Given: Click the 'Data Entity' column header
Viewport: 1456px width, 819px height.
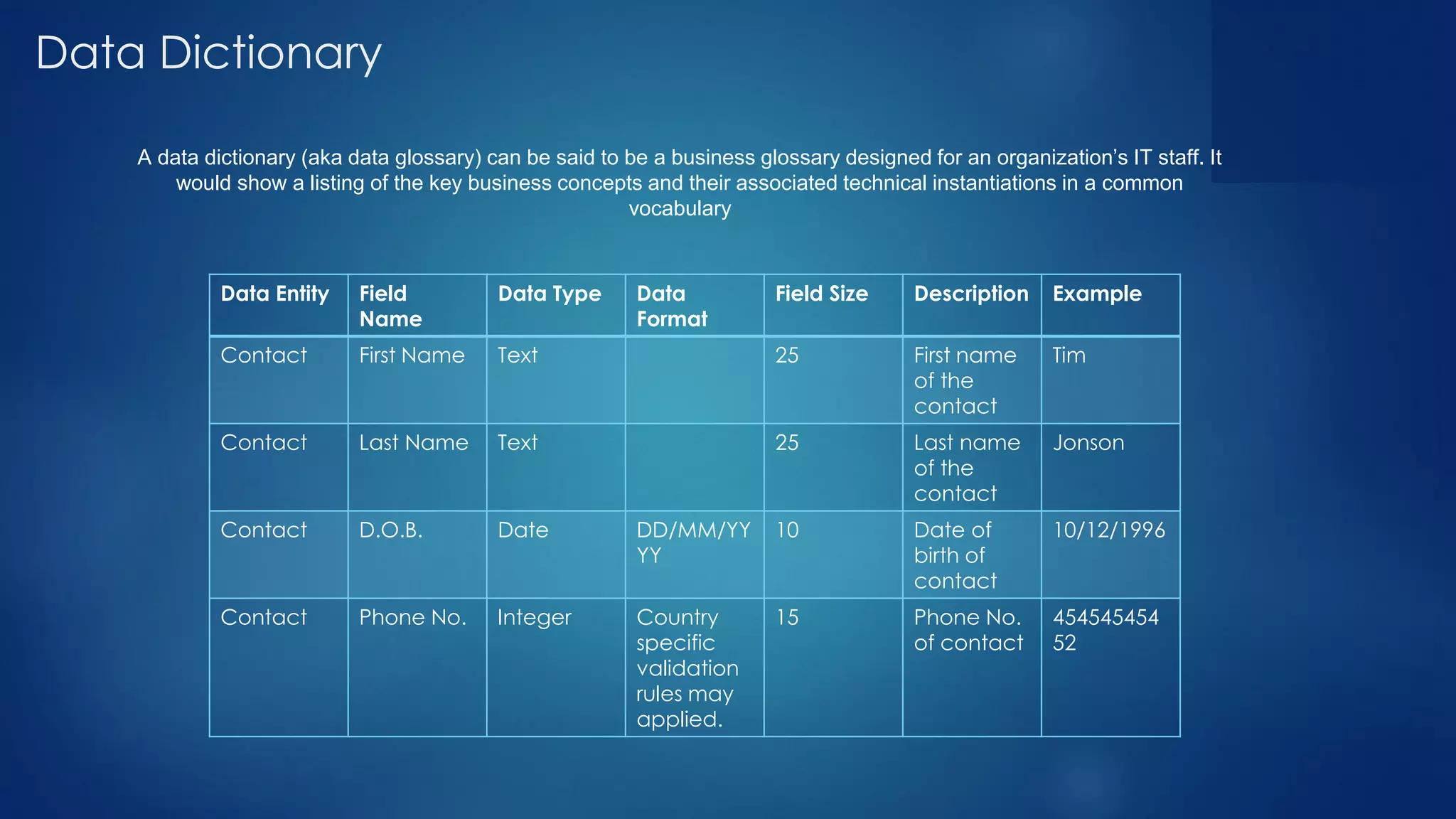Looking at the screenshot, I should pyautogui.click(x=279, y=305).
